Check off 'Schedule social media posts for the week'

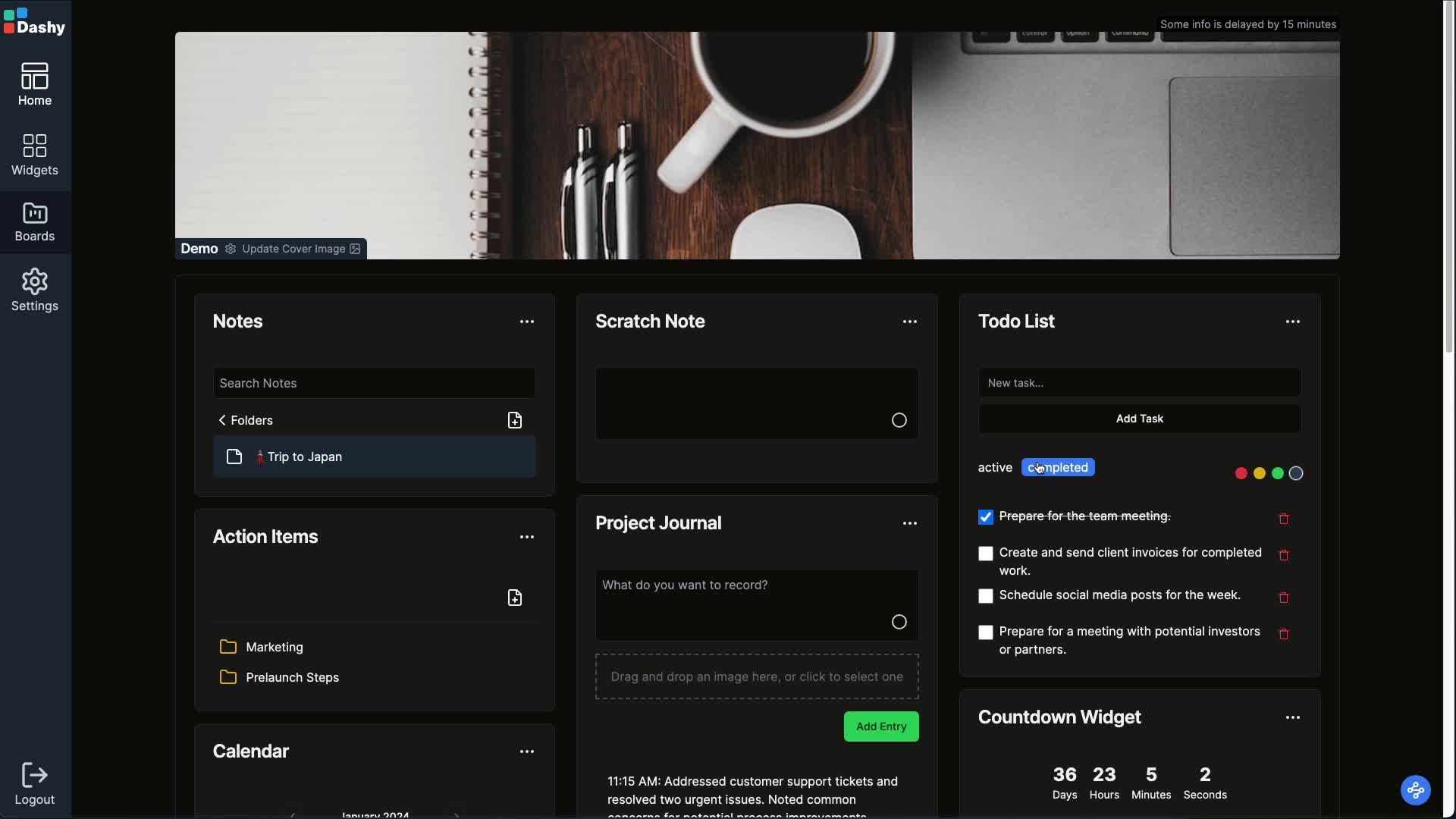[x=985, y=596]
